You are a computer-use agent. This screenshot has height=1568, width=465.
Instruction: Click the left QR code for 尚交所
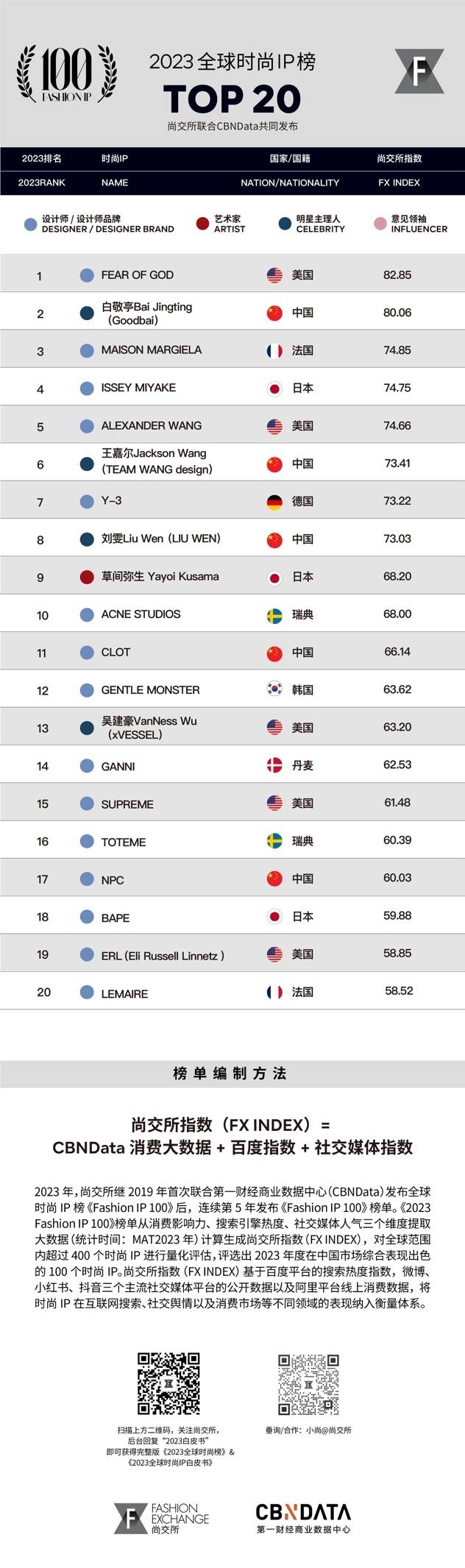[169, 1383]
